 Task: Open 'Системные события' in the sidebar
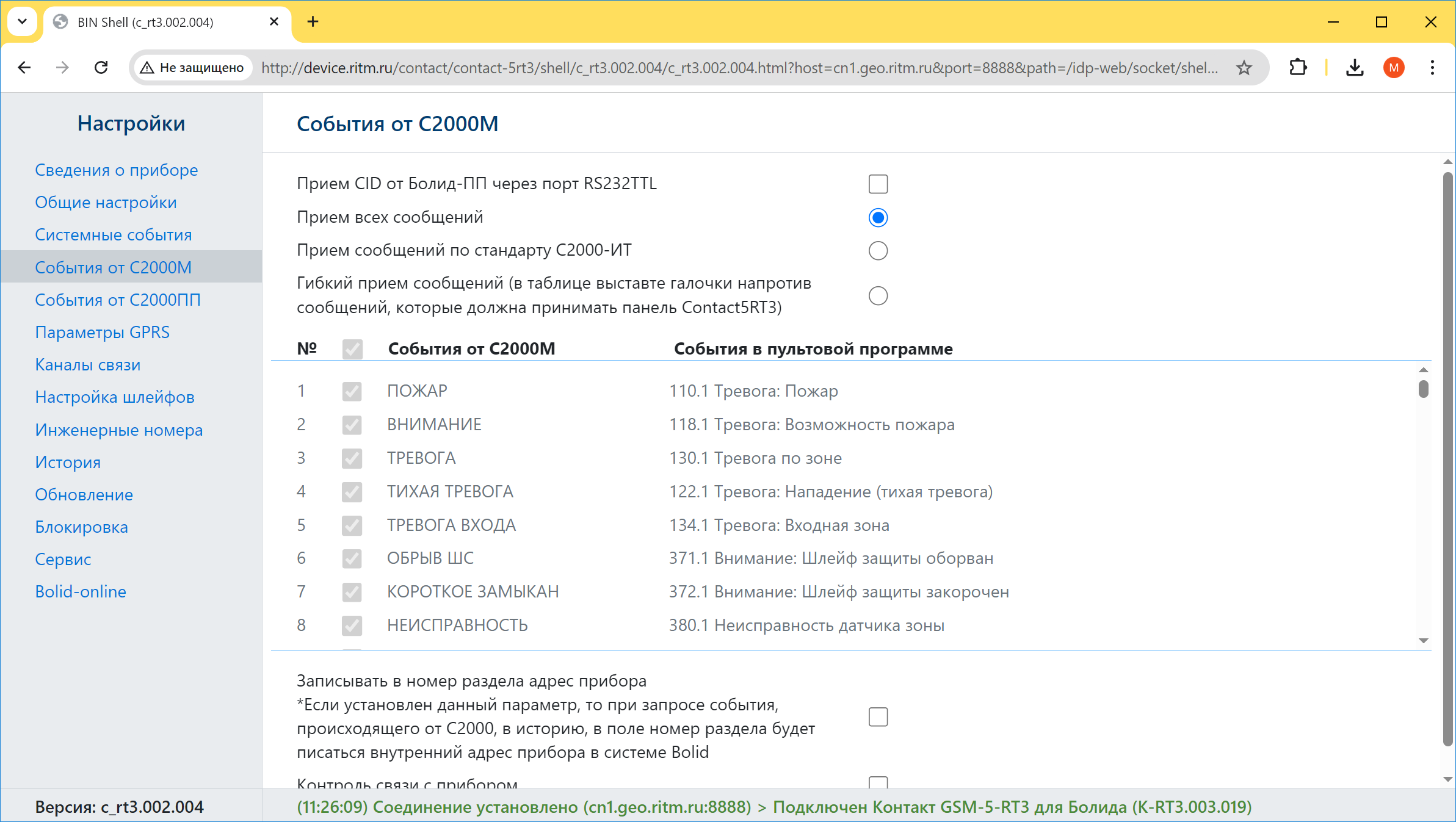pos(113,234)
